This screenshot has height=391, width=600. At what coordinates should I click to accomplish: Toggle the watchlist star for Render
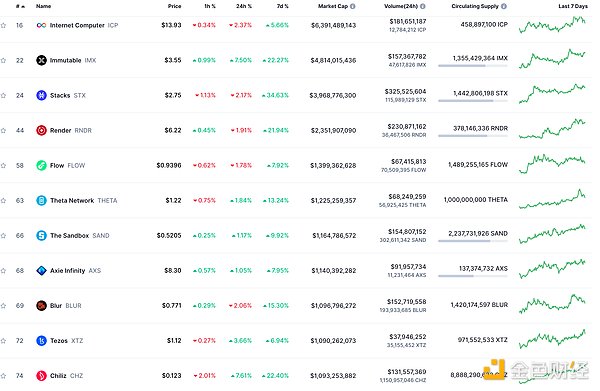pos(3,130)
